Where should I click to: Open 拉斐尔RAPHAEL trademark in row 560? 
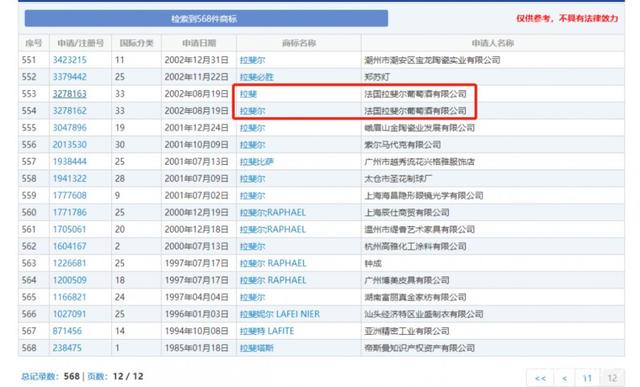(x=273, y=212)
